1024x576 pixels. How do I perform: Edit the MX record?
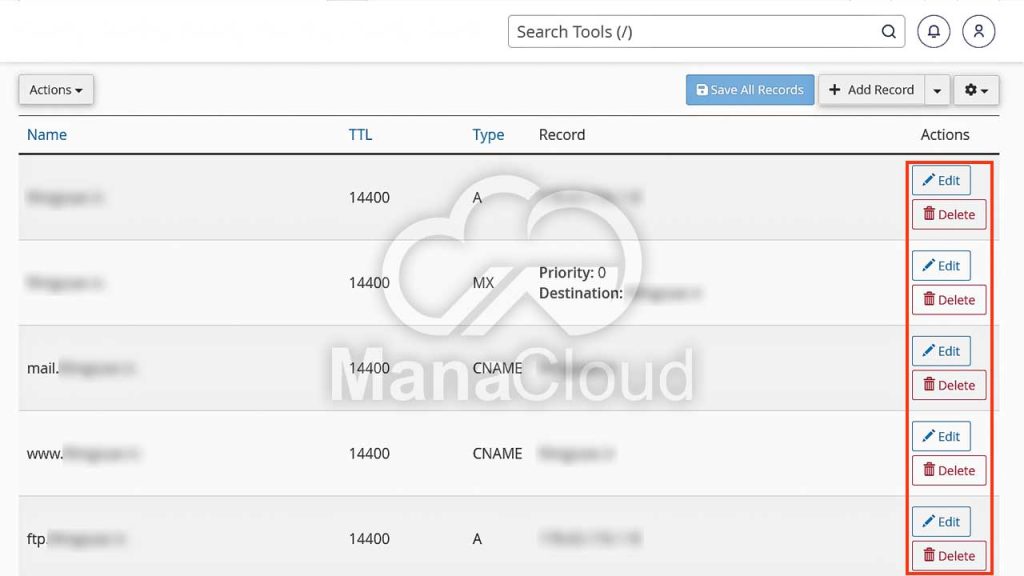coord(940,266)
